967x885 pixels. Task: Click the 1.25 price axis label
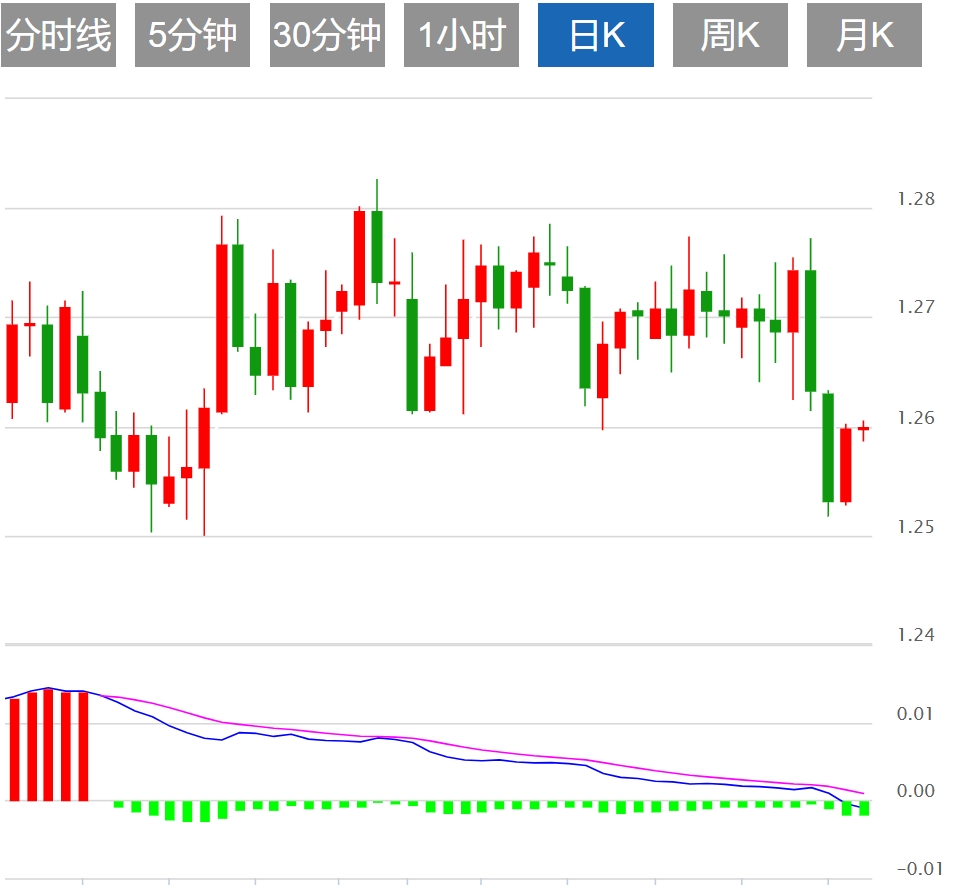coord(916,527)
